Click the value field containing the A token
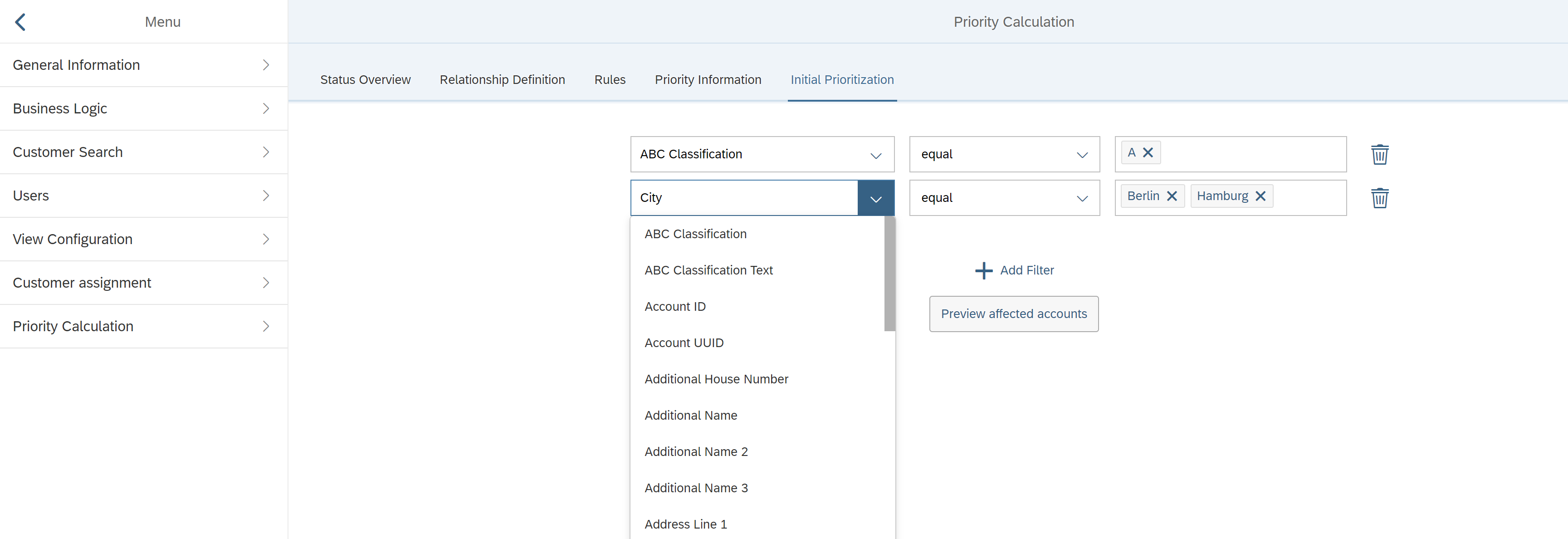Image resolution: width=1568 pixels, height=539 pixels. click(x=1230, y=154)
